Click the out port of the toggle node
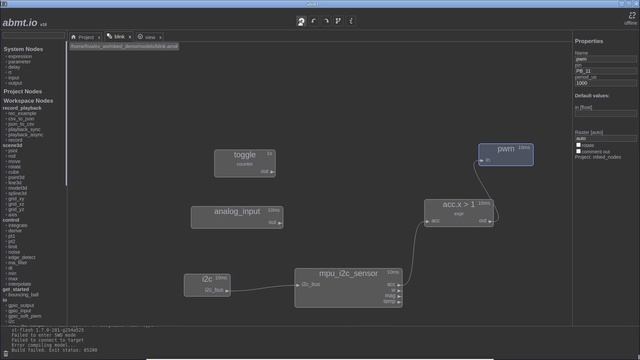640x360 pixels. coord(272,172)
